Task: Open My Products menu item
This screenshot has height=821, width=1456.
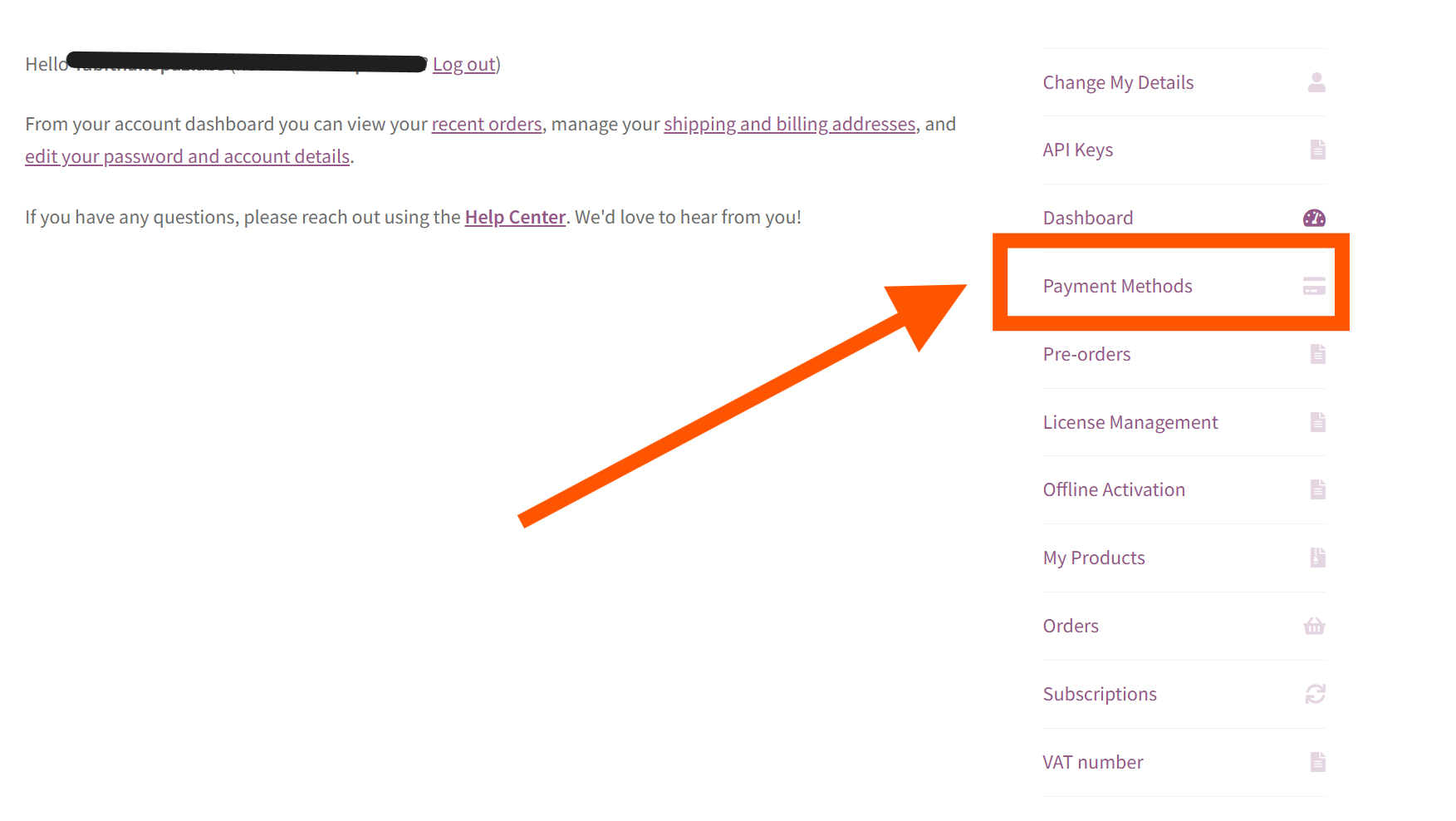Action: [x=1094, y=558]
